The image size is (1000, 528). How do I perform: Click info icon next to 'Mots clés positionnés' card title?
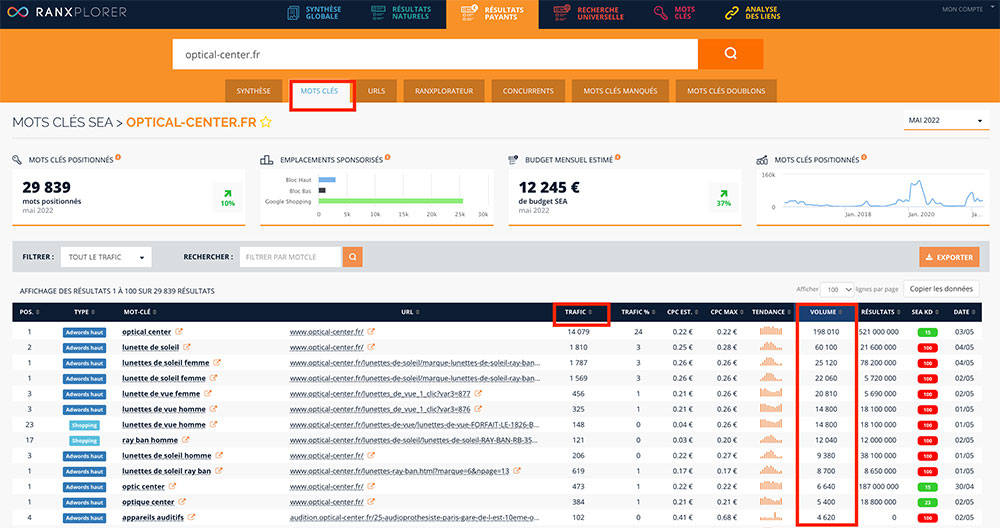click(119, 158)
